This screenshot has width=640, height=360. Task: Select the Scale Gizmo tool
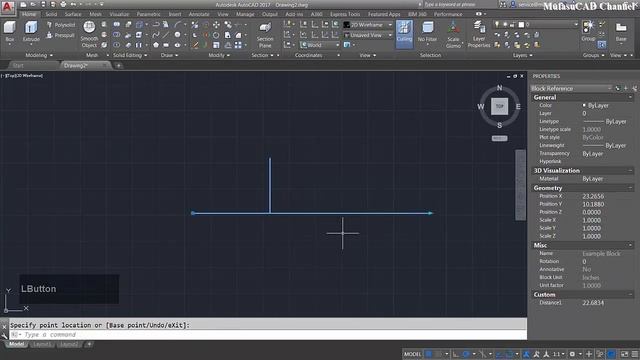(x=453, y=35)
